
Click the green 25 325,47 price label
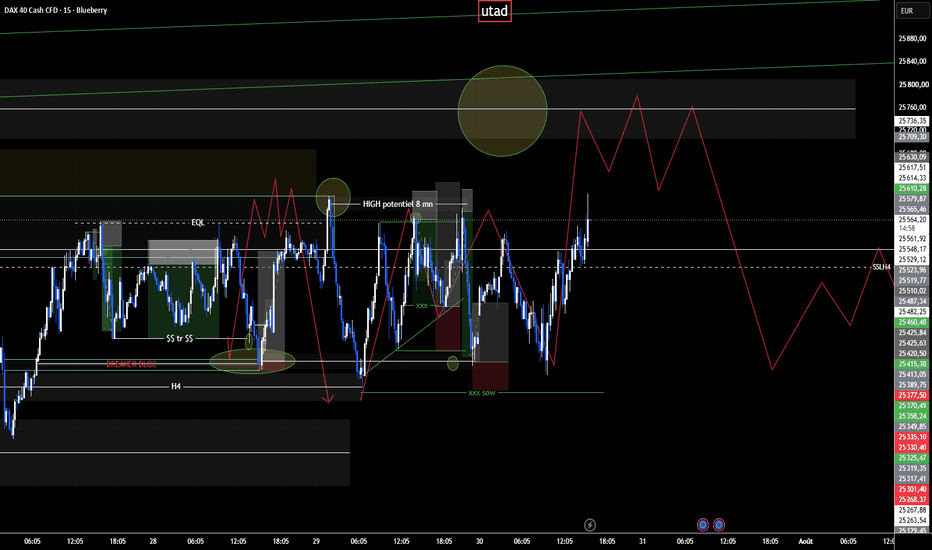[x=912, y=458]
